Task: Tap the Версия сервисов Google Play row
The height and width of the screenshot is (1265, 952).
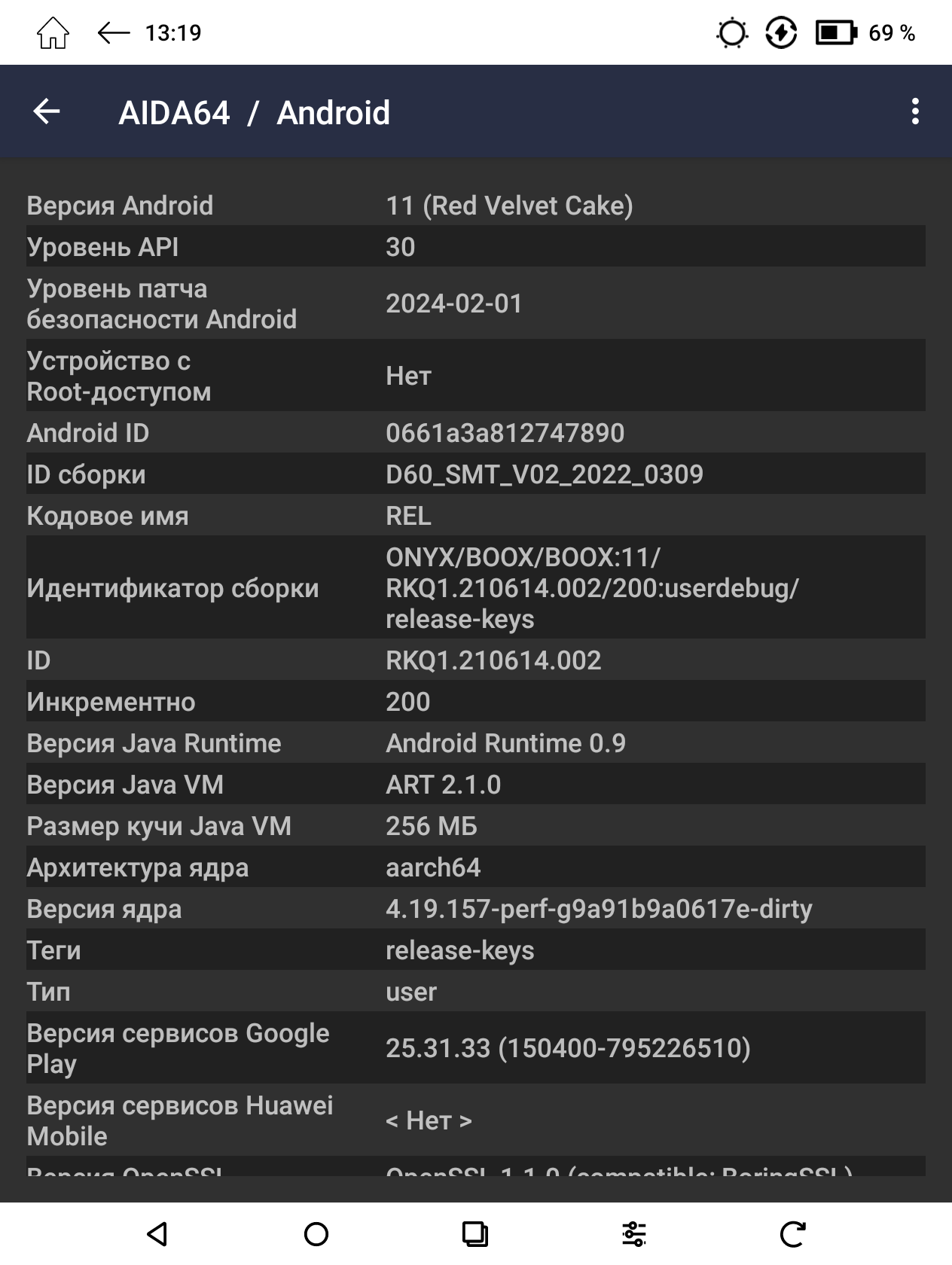Action: [x=475, y=1048]
